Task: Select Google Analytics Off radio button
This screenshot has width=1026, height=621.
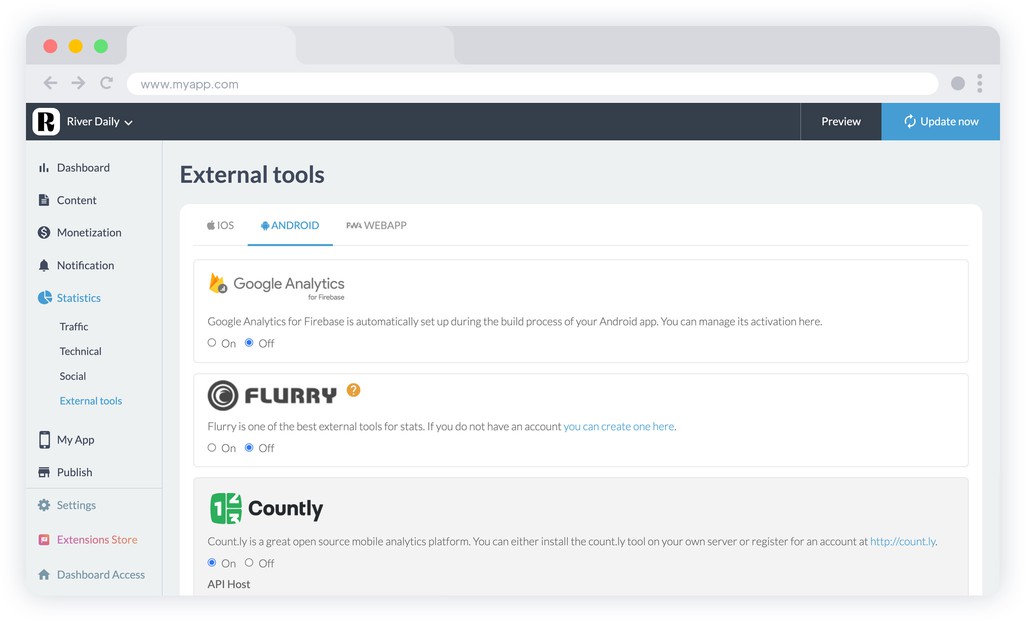Action: 249,343
